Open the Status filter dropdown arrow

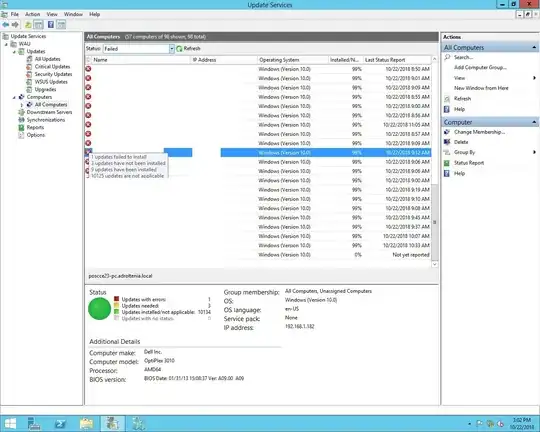[x=172, y=49]
